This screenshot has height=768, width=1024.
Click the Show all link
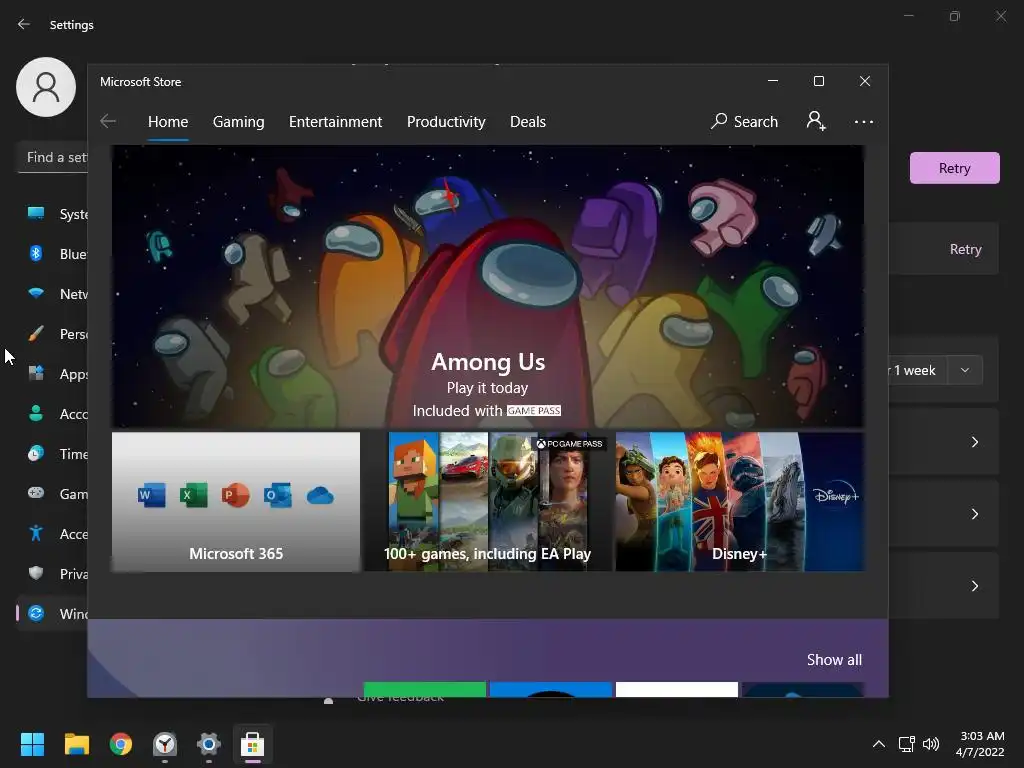pyautogui.click(x=834, y=660)
